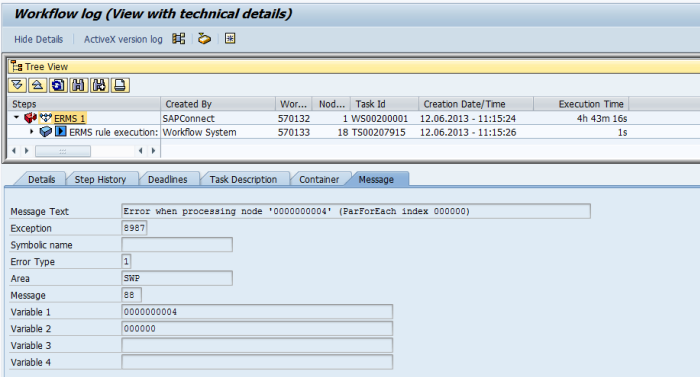Click scroll-right arrow beside leftmost arrow
The image size is (700, 377).
click(x=26, y=151)
